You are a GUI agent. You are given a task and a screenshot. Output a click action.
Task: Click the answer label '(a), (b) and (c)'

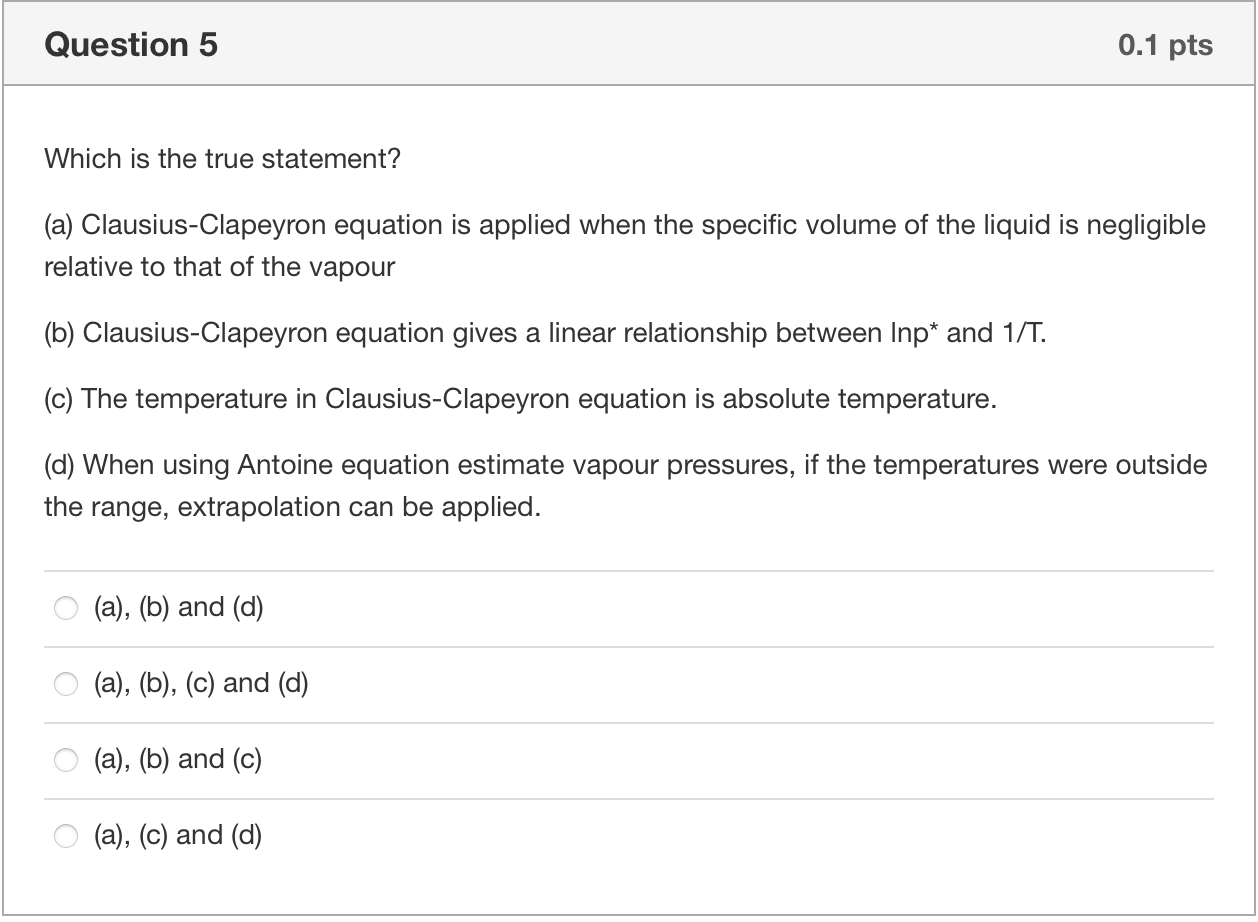178,759
